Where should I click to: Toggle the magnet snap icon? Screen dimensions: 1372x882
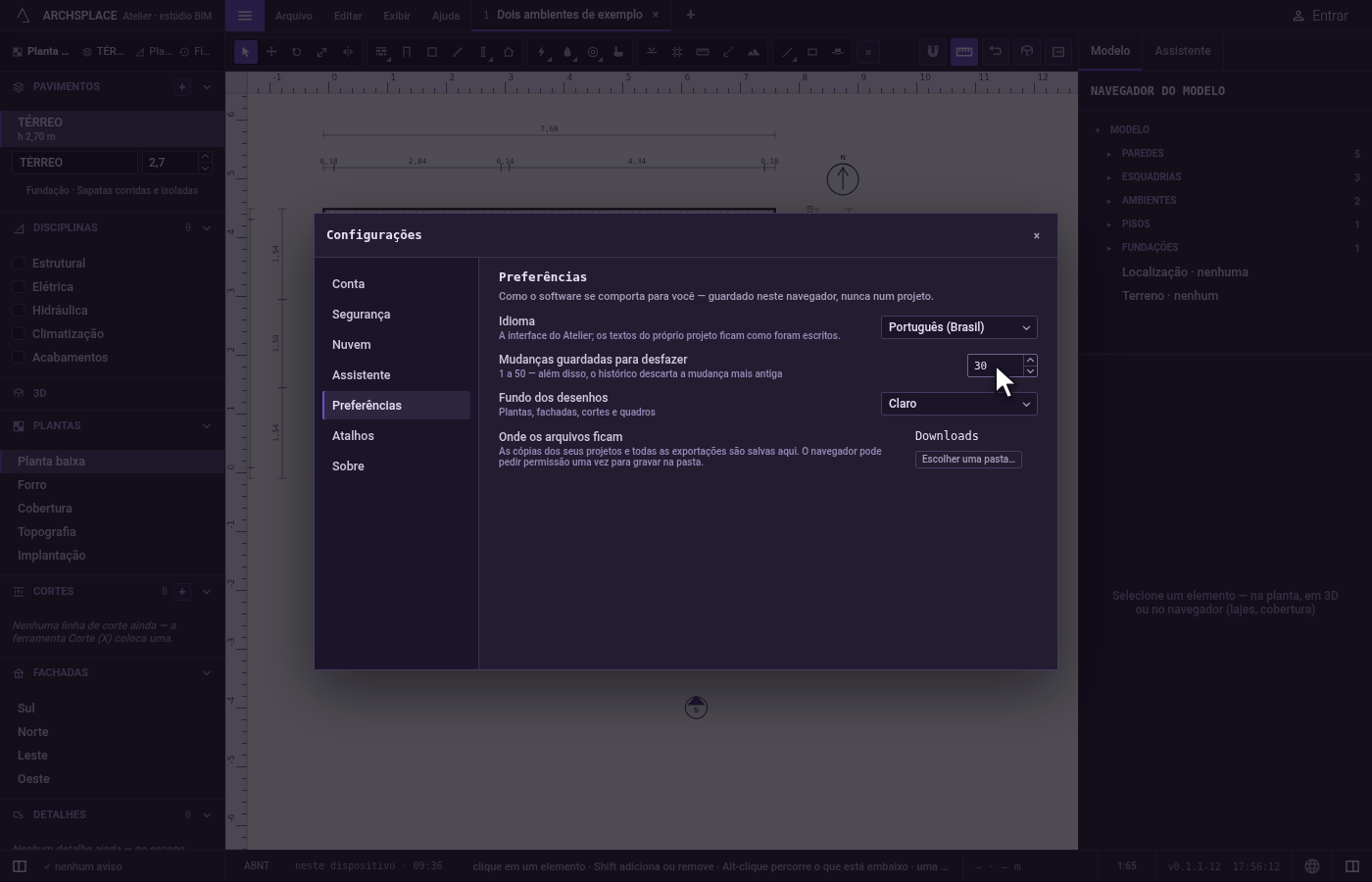pyautogui.click(x=933, y=51)
